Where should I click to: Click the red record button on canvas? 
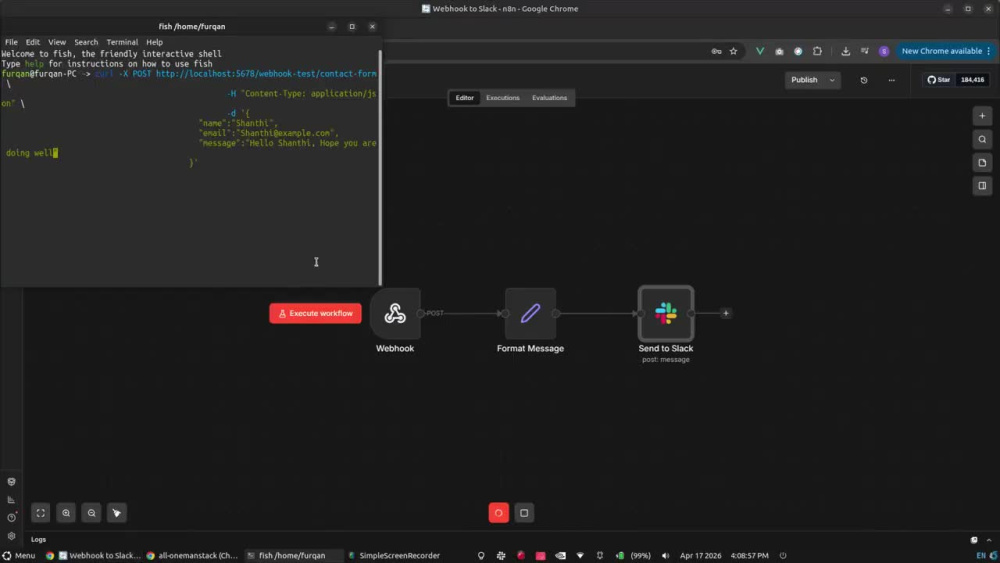(x=499, y=513)
